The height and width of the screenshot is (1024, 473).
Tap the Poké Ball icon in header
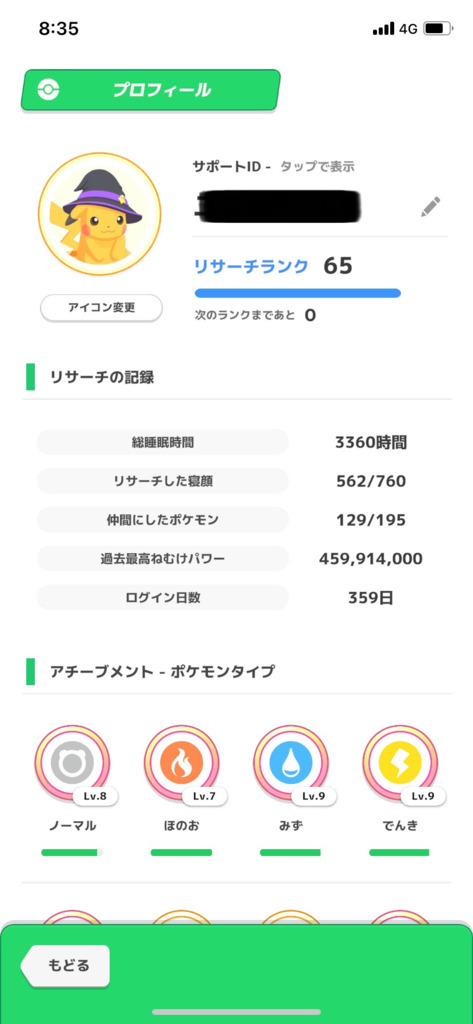(48, 90)
